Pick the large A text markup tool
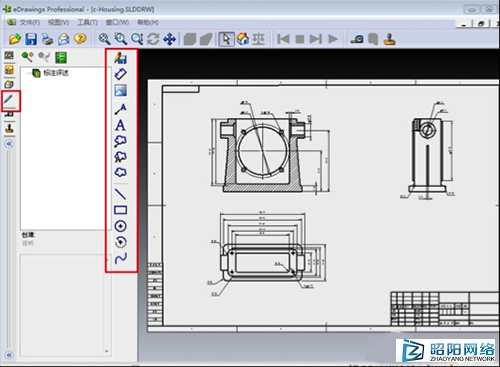 coord(120,125)
